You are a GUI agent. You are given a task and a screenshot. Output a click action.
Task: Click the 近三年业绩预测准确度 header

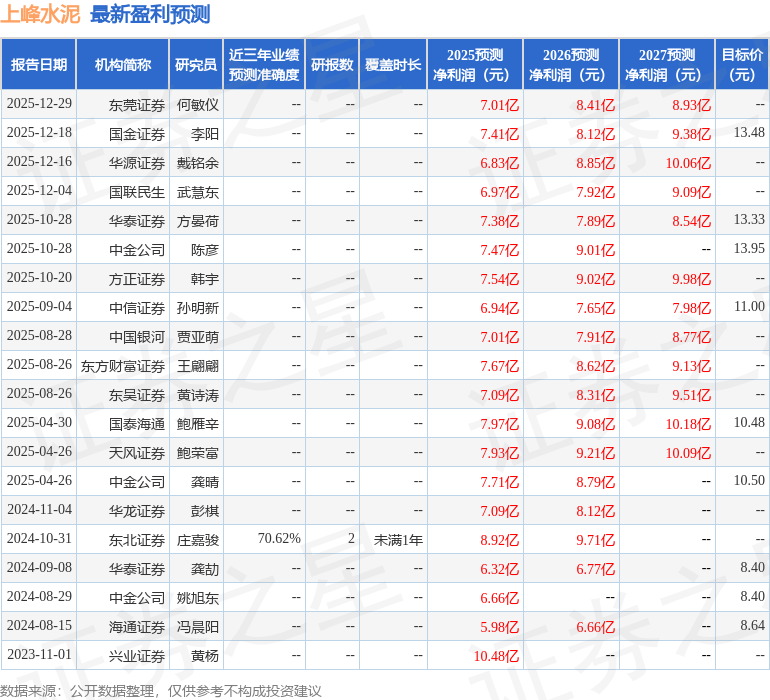(x=264, y=65)
